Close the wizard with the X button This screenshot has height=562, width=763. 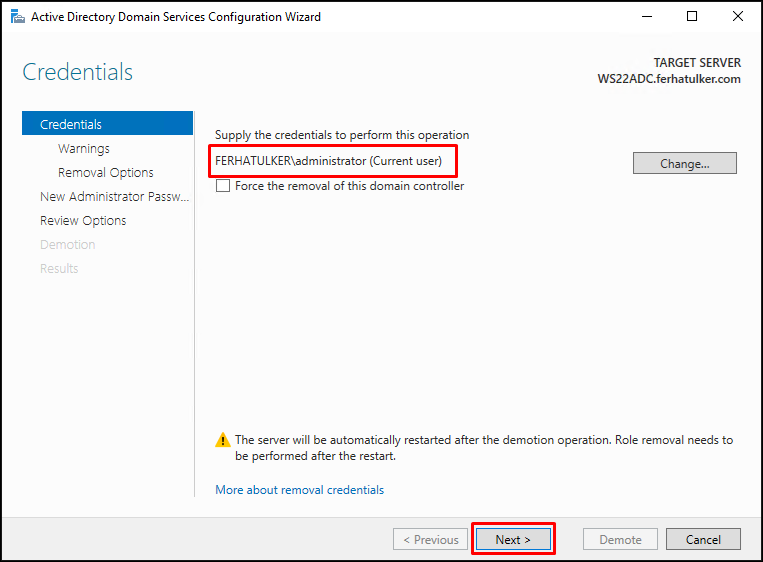point(738,17)
